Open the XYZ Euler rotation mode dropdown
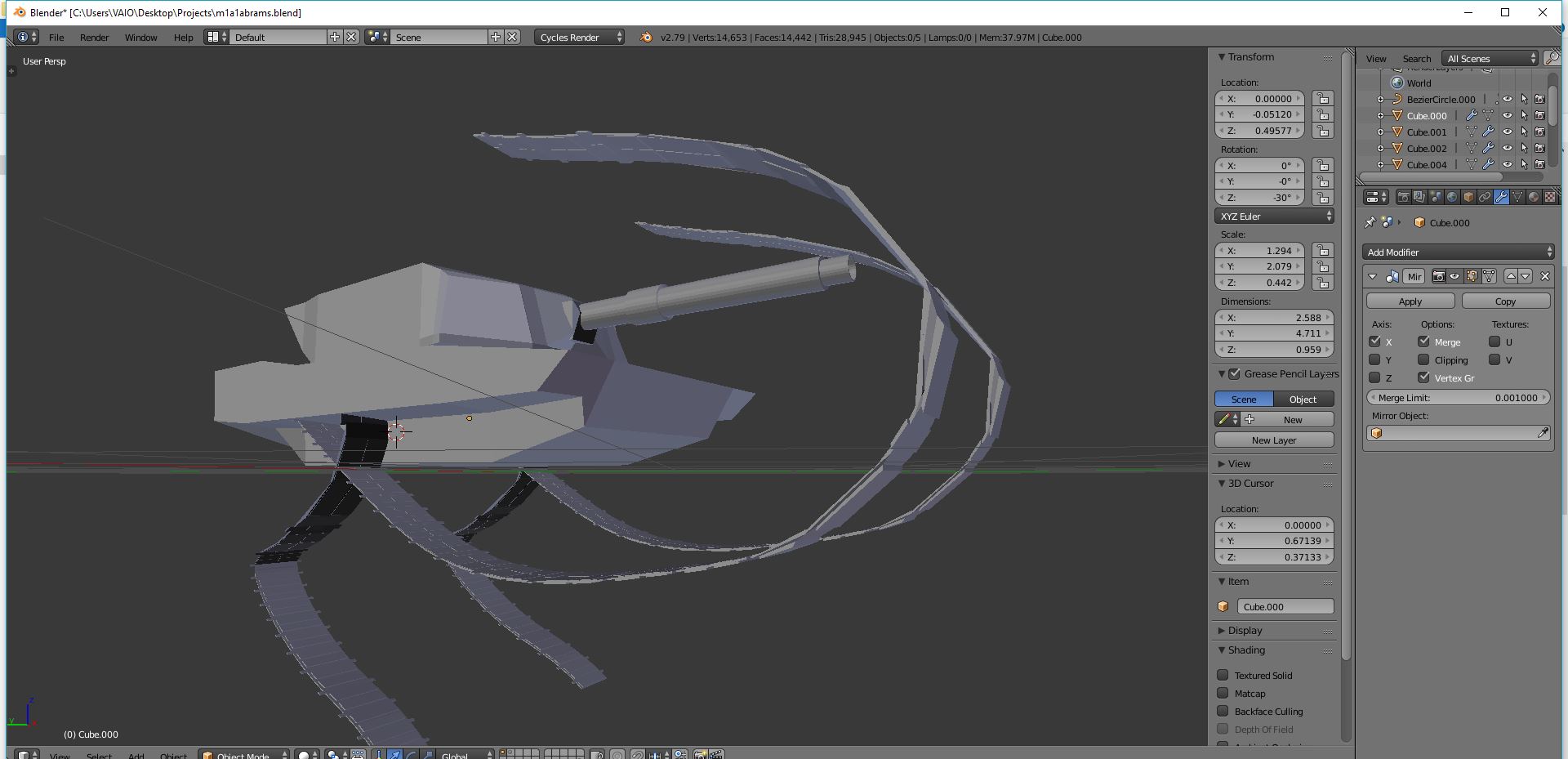Image resolution: width=1568 pixels, height=759 pixels. 1274,217
